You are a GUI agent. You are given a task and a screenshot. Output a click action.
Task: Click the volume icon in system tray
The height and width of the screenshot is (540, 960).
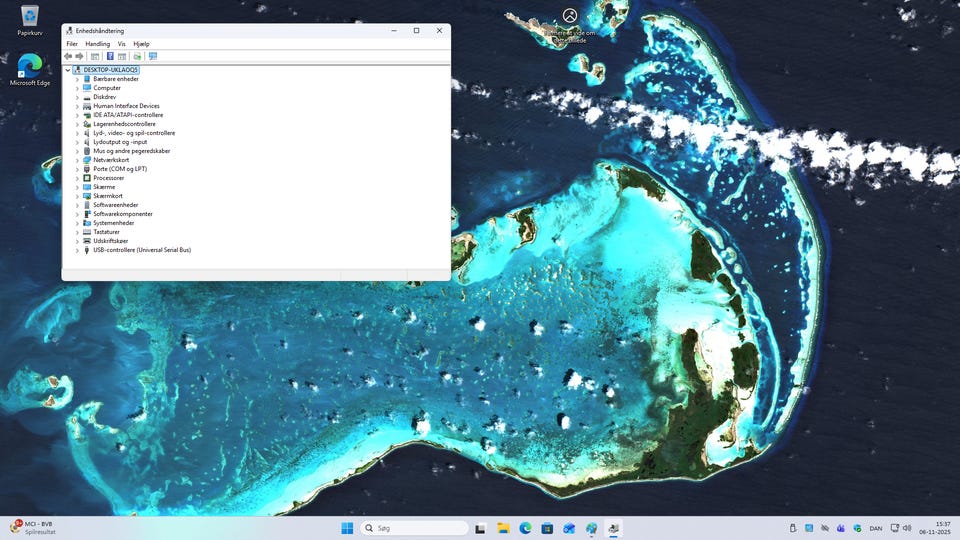(x=907, y=528)
